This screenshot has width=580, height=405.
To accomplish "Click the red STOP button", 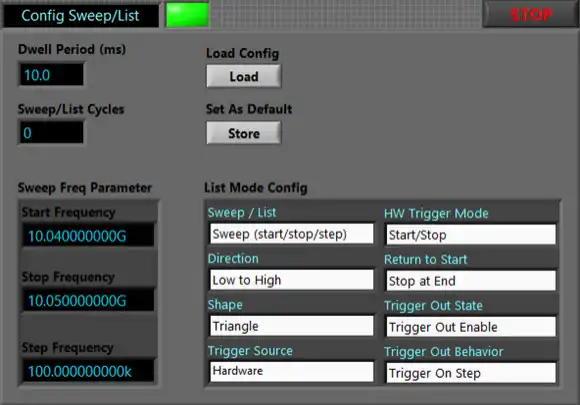I will coord(531,14).
